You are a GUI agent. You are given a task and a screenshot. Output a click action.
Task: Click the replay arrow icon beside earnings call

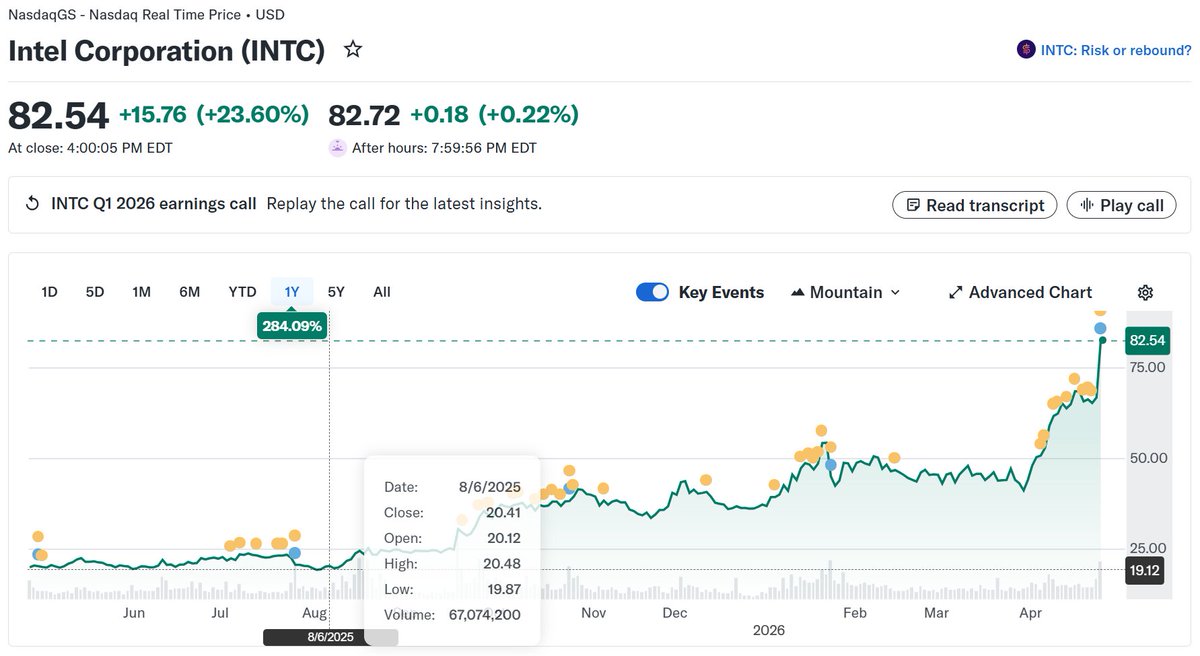pos(32,204)
